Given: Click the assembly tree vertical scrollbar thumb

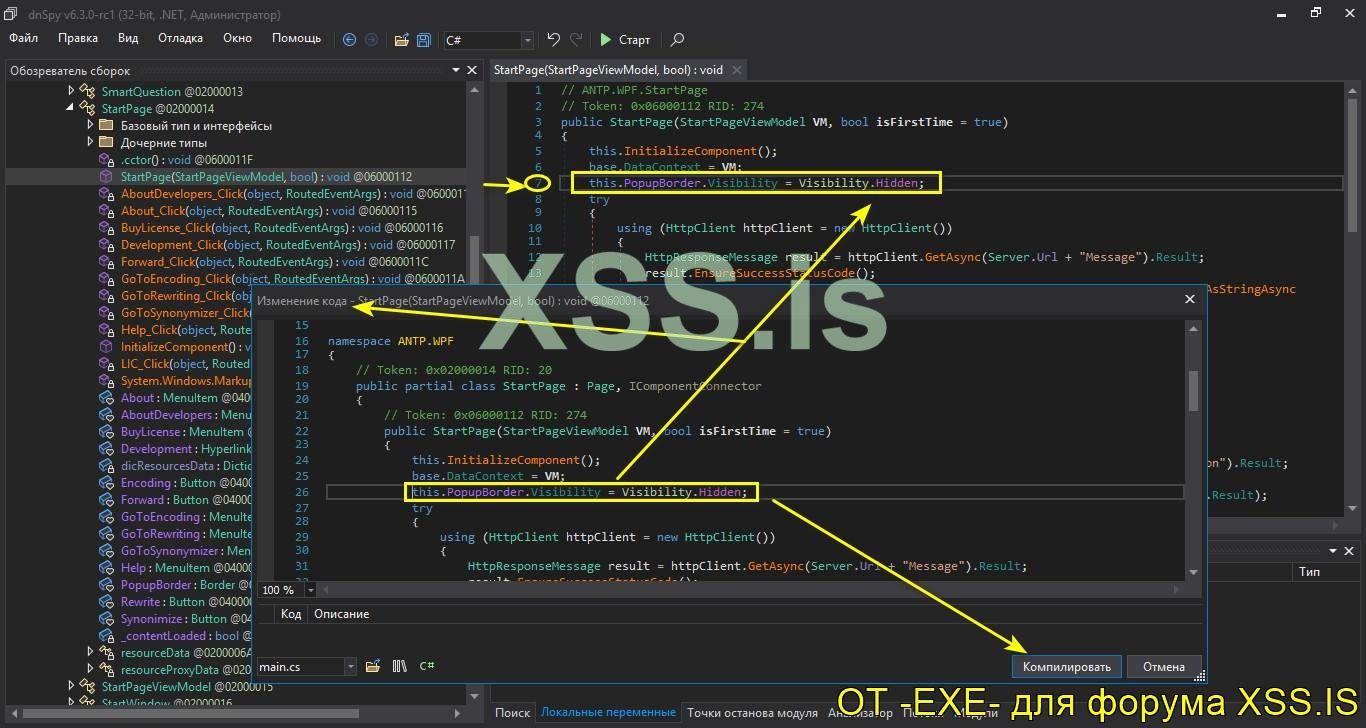Looking at the screenshot, I should (x=475, y=262).
